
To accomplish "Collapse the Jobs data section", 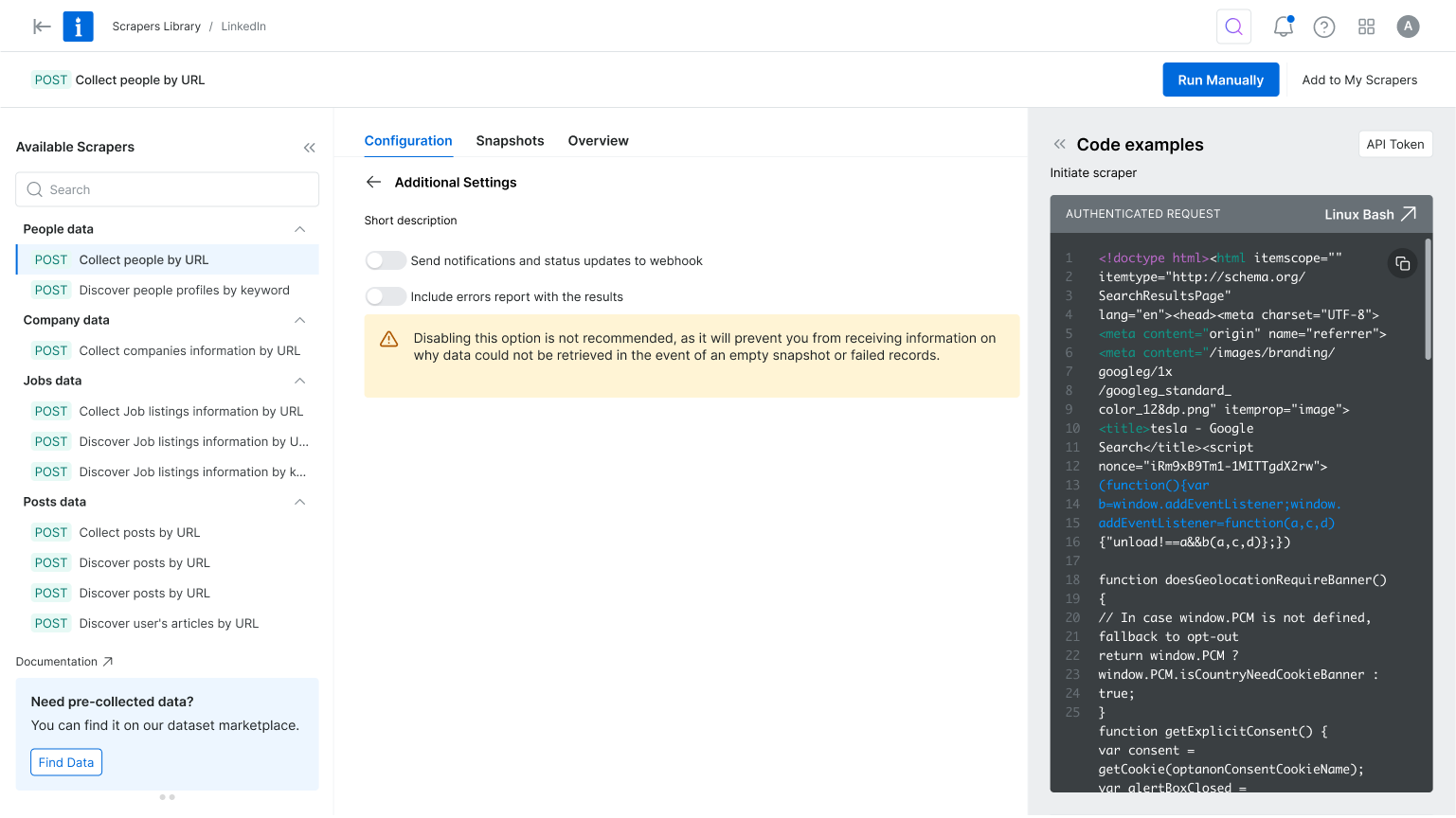I will (299, 381).
